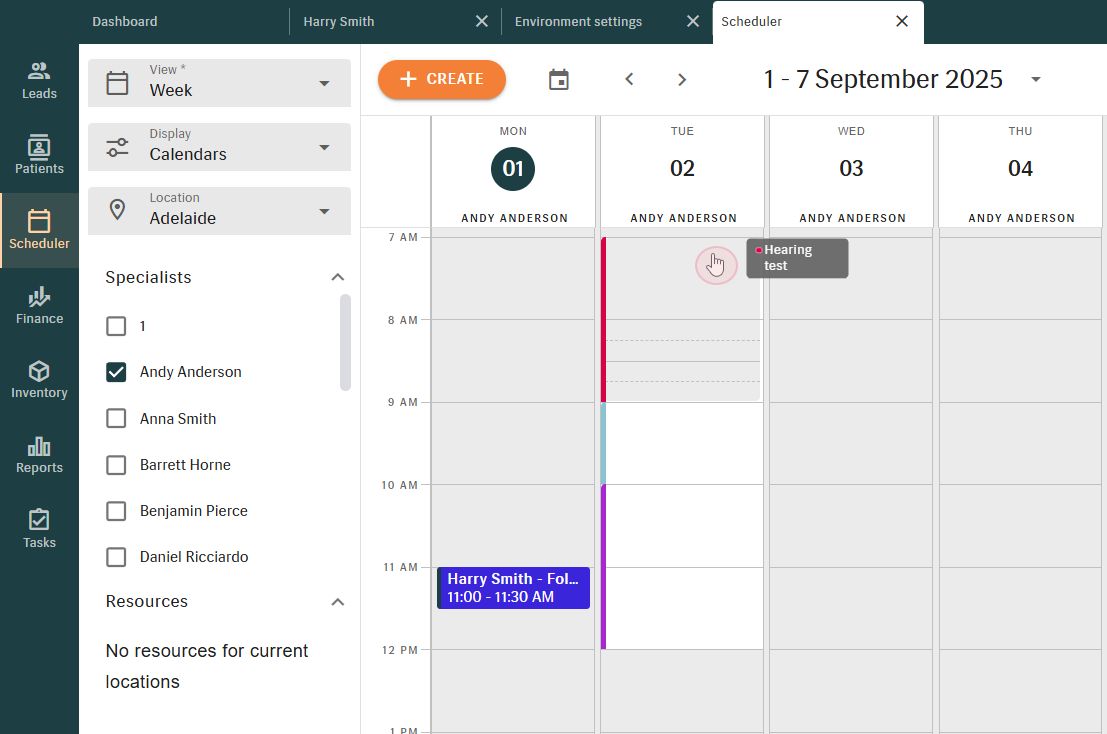Open the Location Adelaide dropdown
Screen dimensions: 1107x734
point(219,211)
